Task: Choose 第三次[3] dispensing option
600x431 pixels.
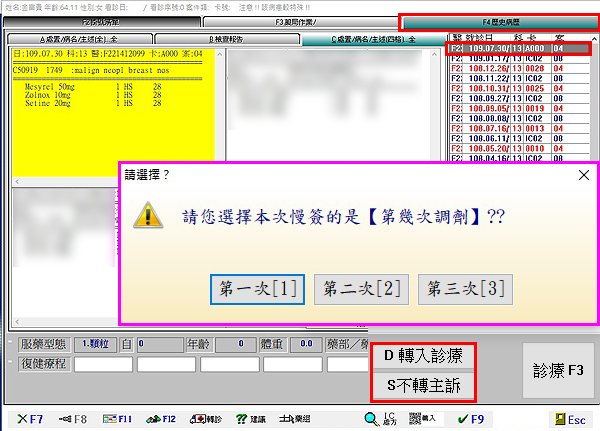Action: click(x=465, y=289)
